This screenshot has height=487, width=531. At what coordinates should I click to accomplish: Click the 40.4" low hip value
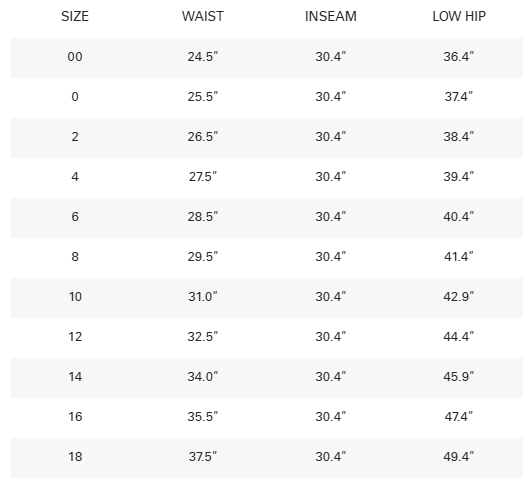pyautogui.click(x=459, y=216)
